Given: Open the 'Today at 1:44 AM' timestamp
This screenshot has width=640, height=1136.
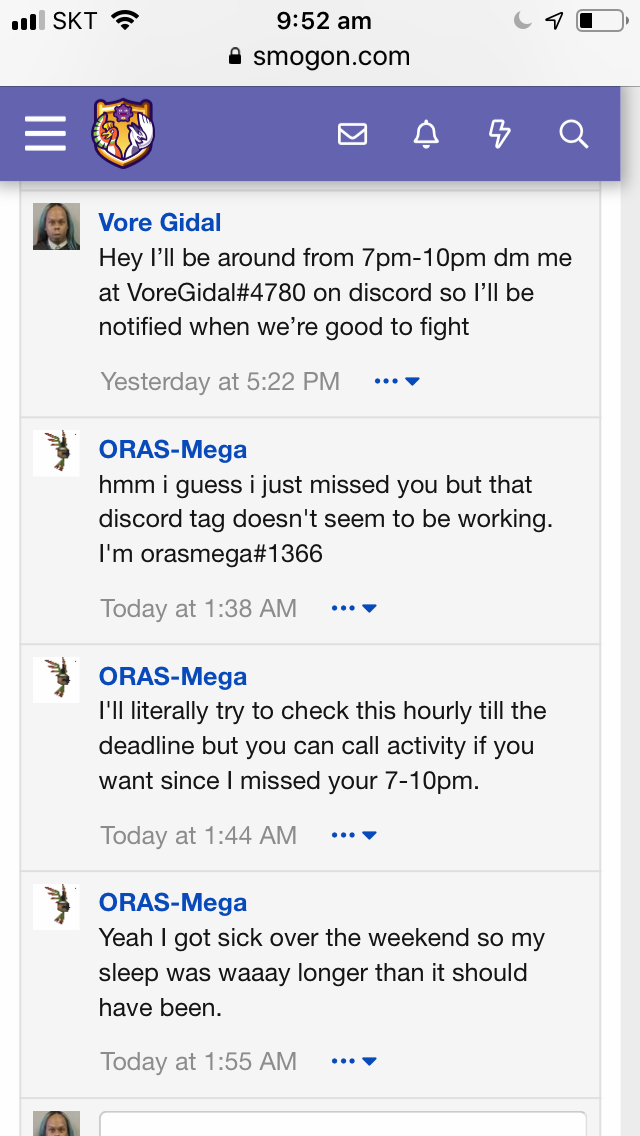Looking at the screenshot, I should click(x=198, y=835).
